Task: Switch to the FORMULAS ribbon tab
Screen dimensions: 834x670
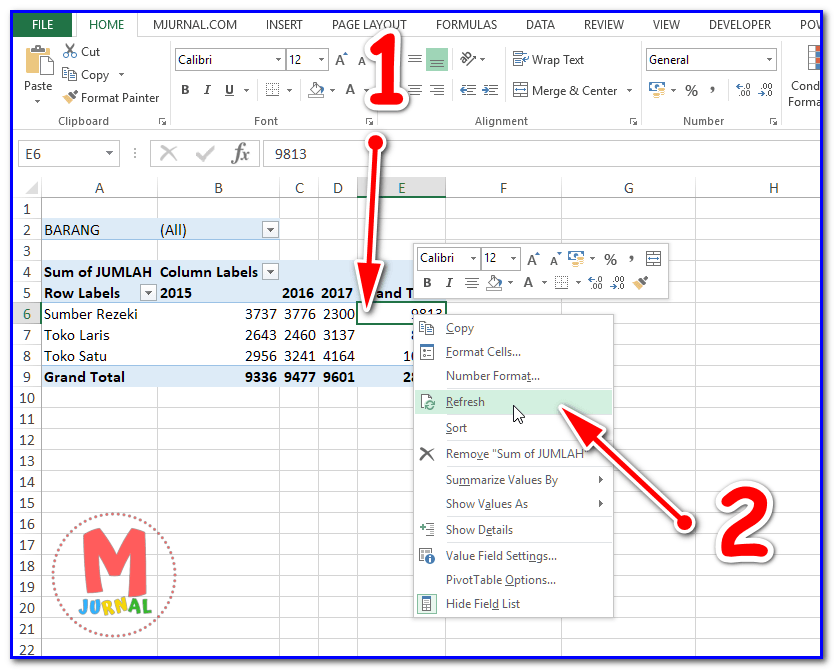Action: coord(466,24)
